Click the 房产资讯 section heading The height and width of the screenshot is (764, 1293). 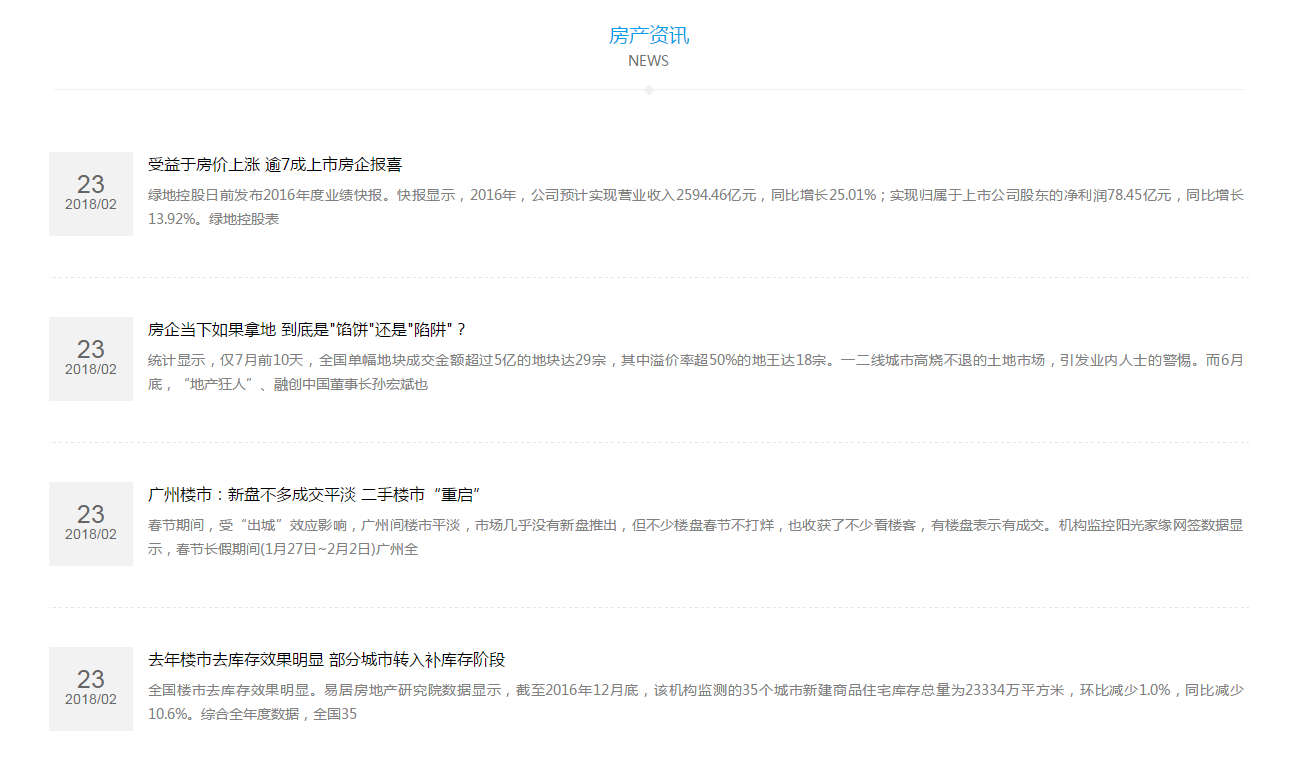point(648,36)
